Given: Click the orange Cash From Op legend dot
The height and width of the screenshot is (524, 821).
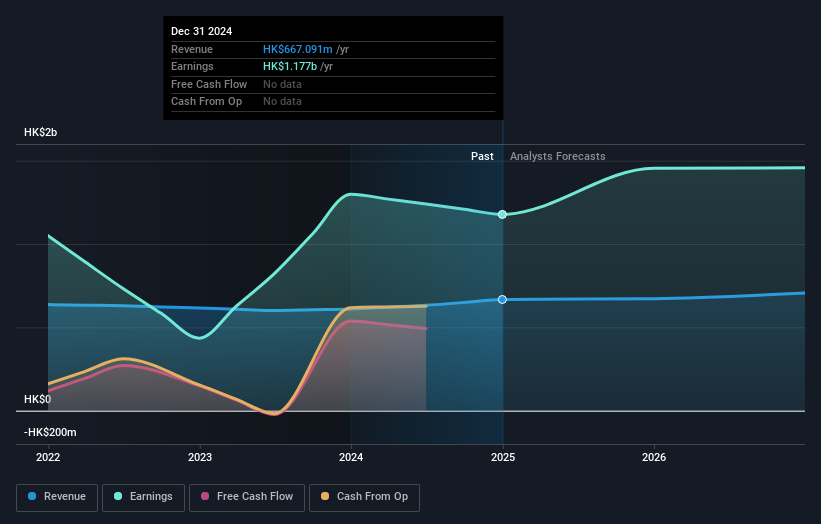Looking at the screenshot, I should coord(325,496).
